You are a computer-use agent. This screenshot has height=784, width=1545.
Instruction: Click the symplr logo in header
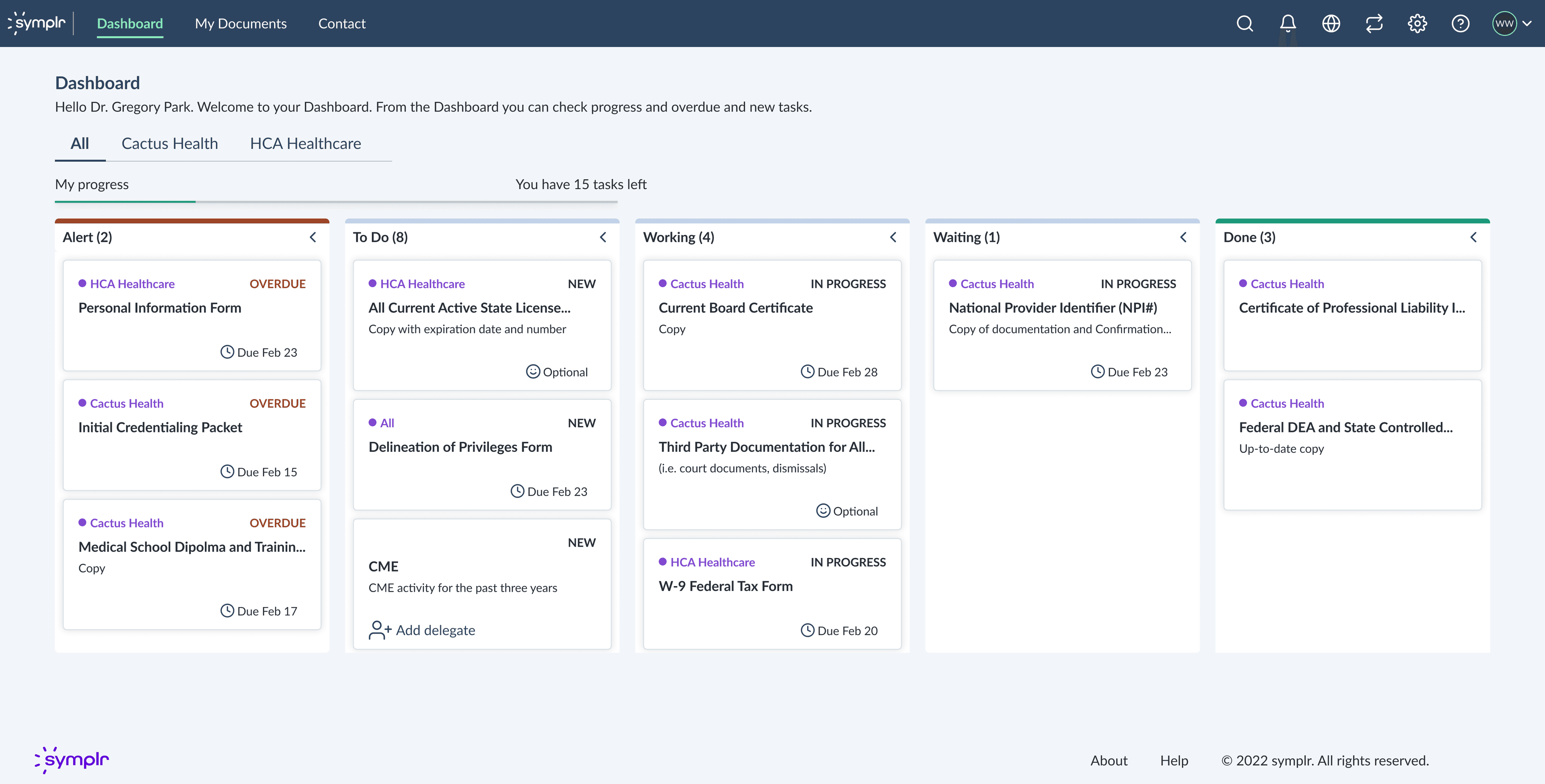point(37,23)
